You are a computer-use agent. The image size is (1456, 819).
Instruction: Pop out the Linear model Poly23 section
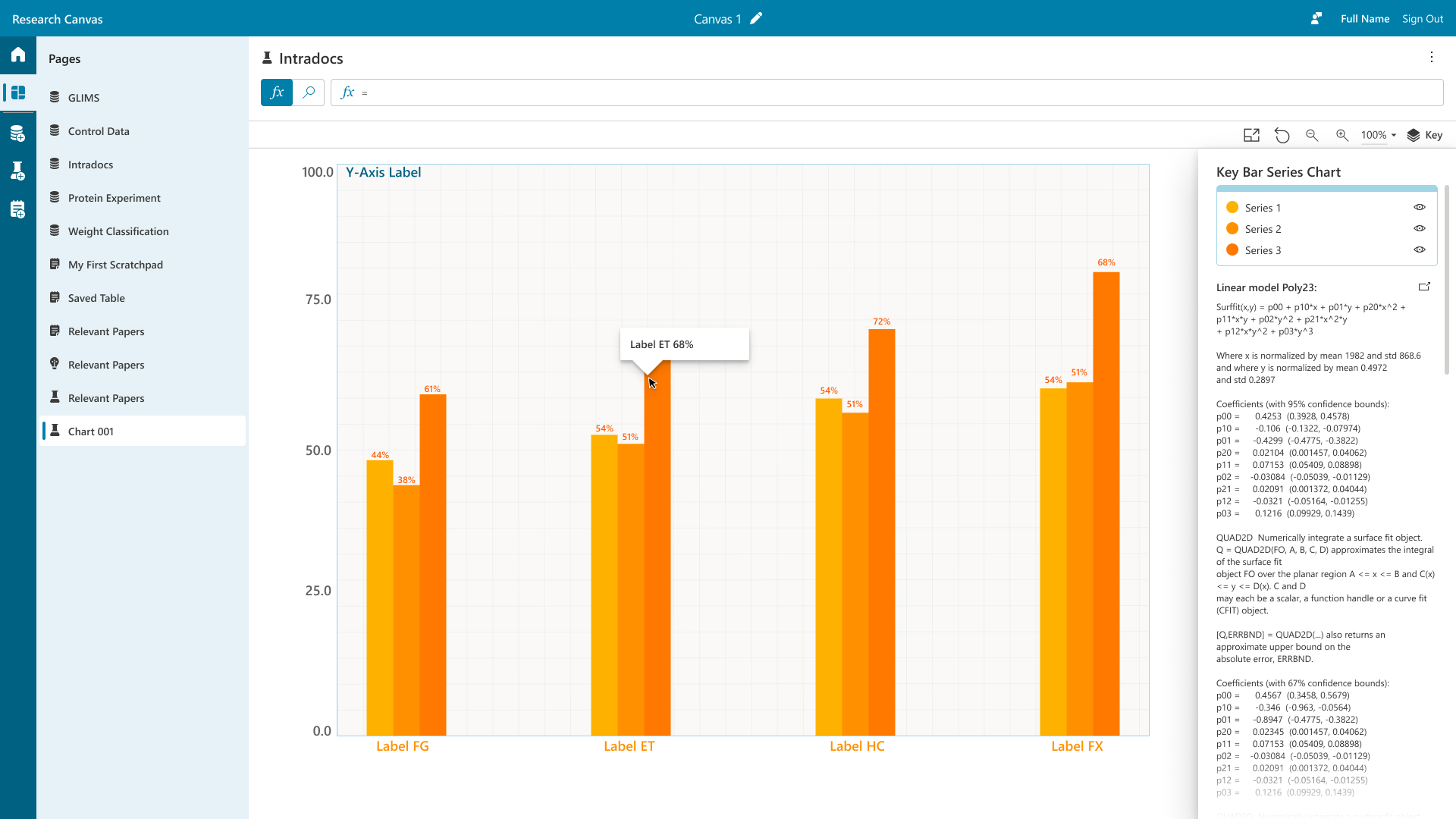point(1424,287)
